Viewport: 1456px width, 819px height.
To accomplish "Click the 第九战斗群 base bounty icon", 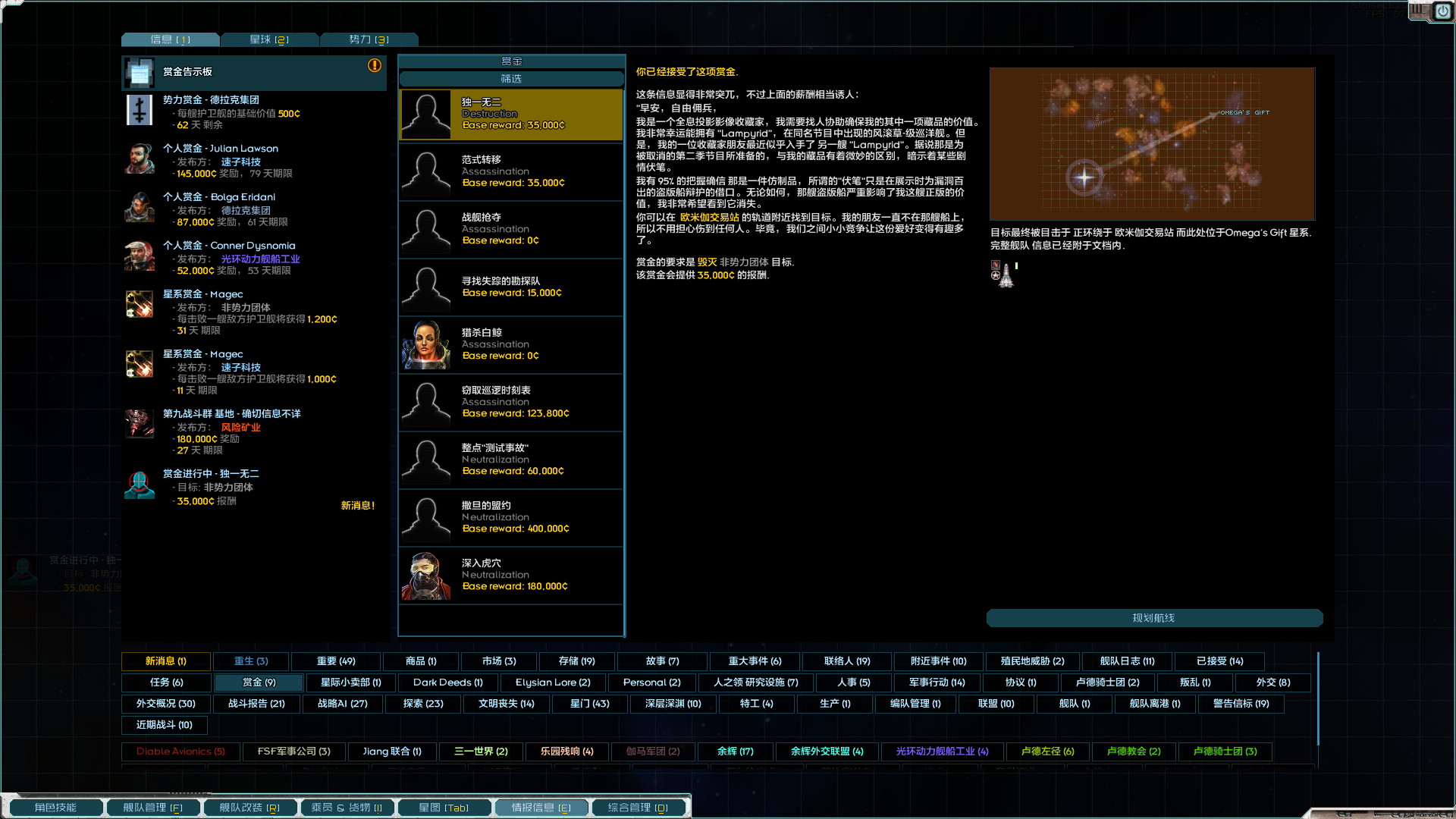I will 140,424.
